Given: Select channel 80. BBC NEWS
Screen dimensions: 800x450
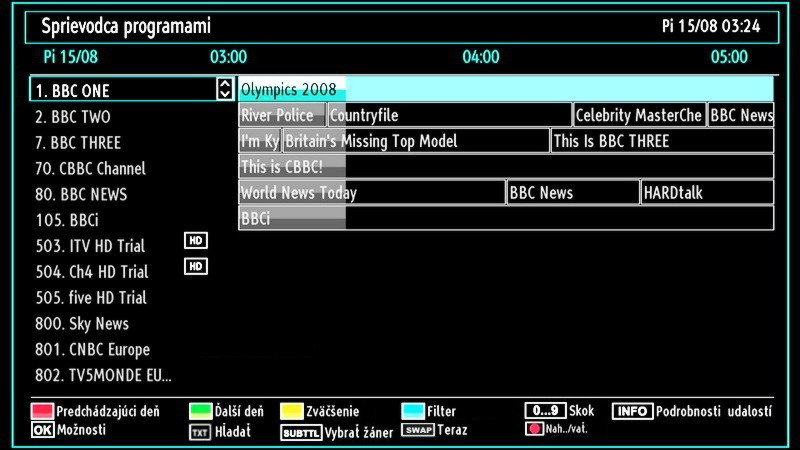Looking at the screenshot, I should point(81,194).
